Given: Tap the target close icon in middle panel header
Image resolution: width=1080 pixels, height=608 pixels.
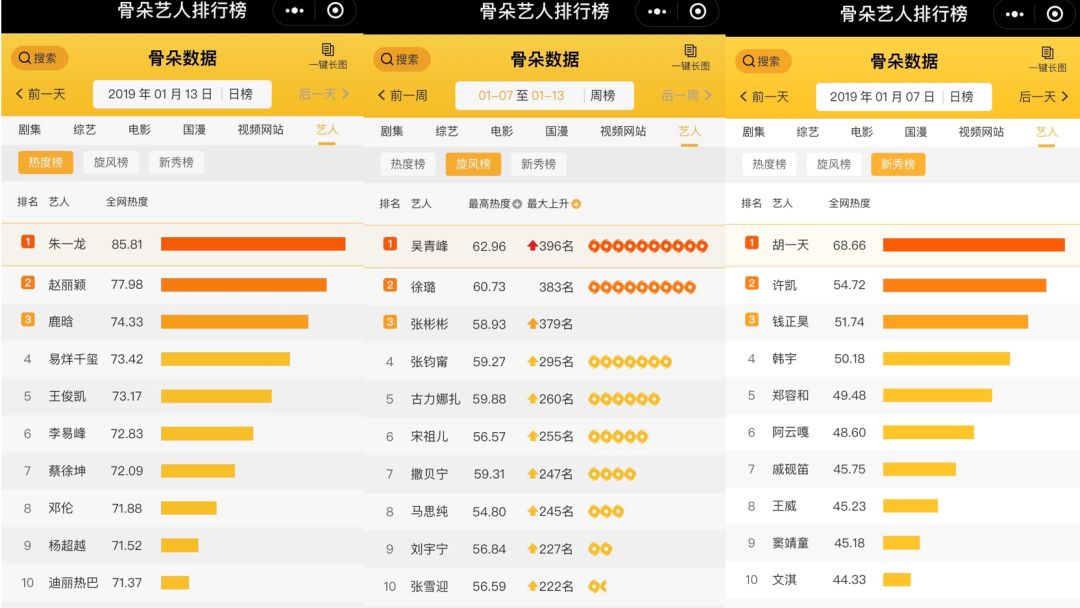Looking at the screenshot, I should click(x=698, y=11).
